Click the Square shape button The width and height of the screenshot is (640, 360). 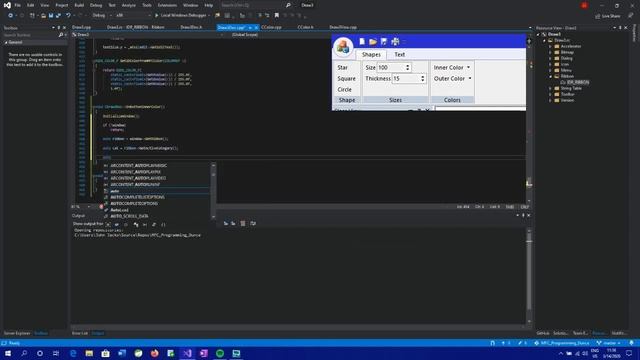[x=347, y=78]
